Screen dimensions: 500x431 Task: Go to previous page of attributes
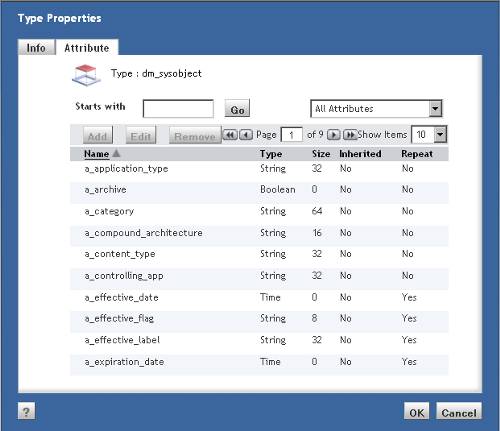tap(246, 135)
